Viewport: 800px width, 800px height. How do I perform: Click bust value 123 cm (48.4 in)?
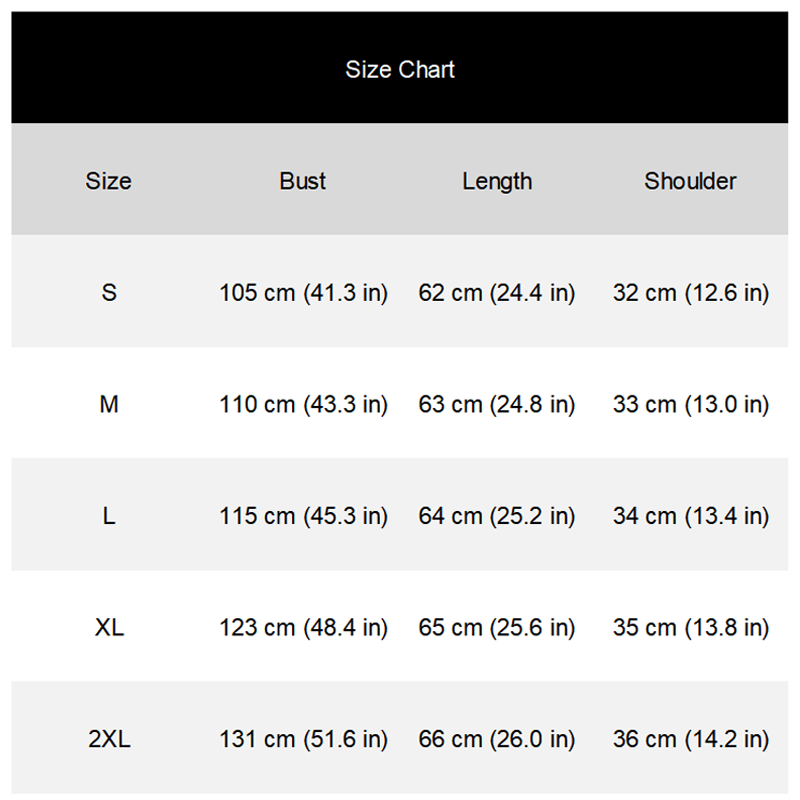click(303, 628)
